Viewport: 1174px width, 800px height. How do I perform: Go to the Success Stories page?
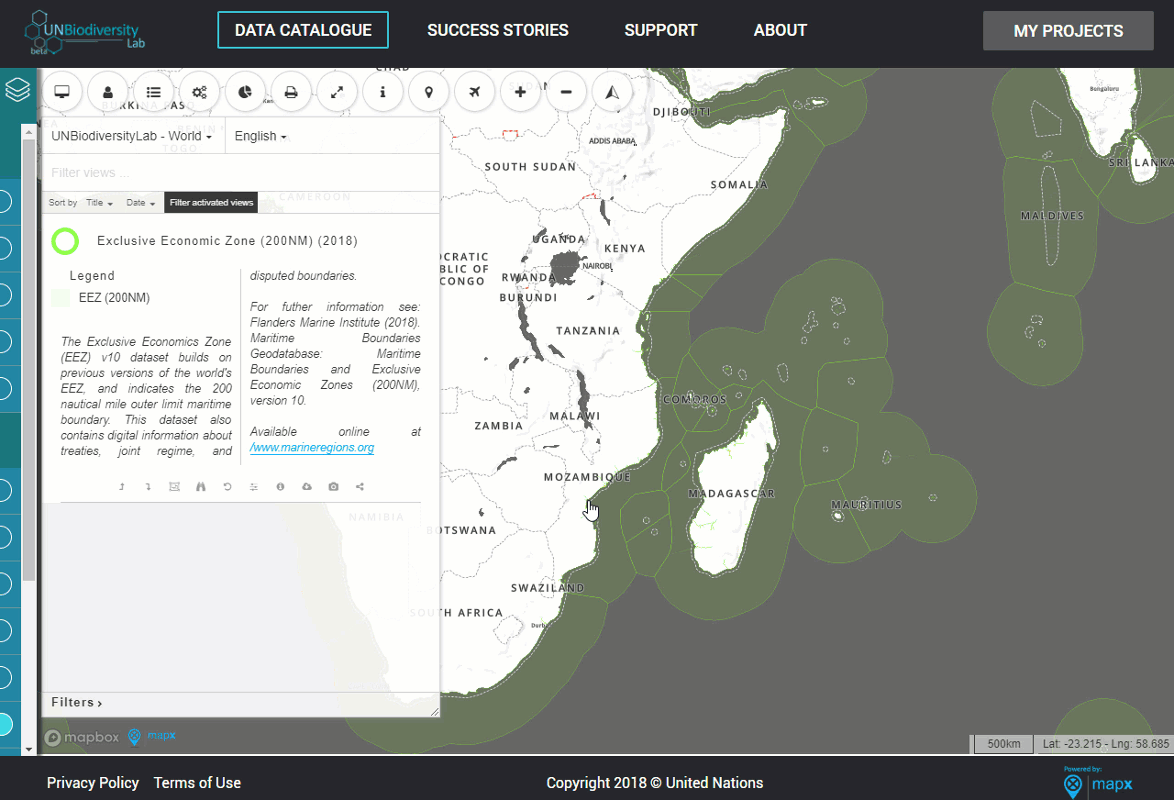[498, 31]
